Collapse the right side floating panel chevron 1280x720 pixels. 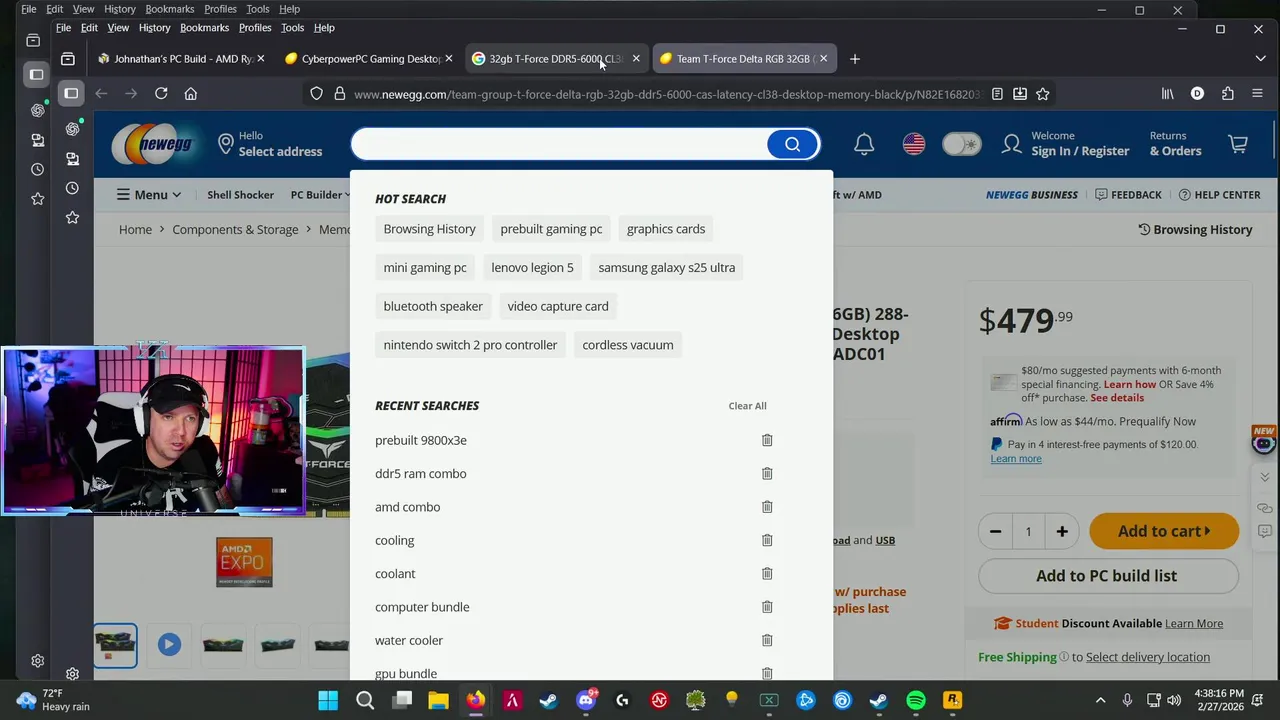(x=1265, y=477)
